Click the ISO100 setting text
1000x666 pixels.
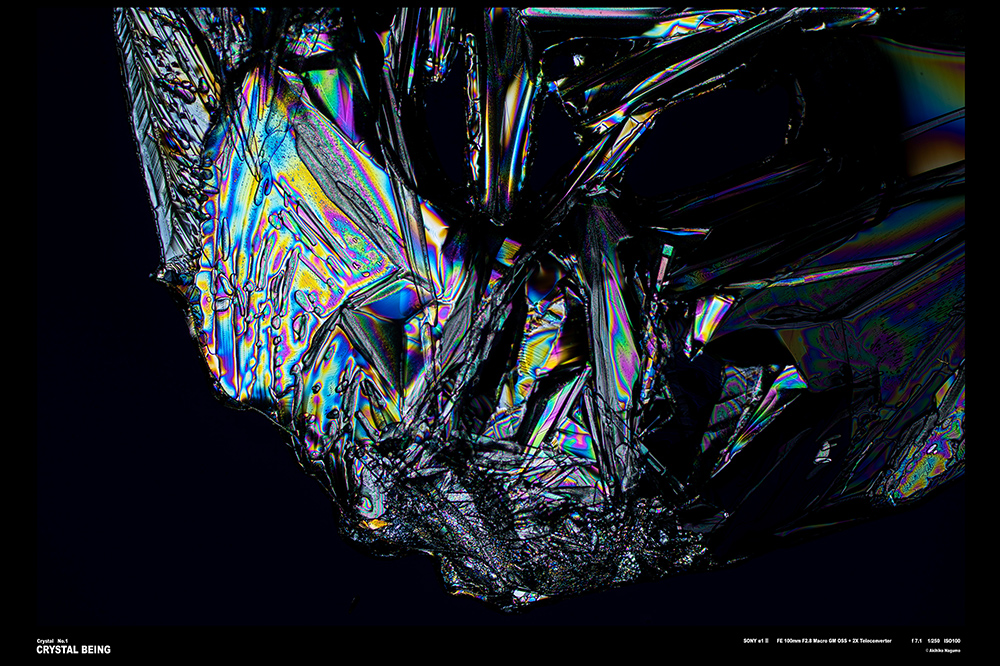pos(952,640)
